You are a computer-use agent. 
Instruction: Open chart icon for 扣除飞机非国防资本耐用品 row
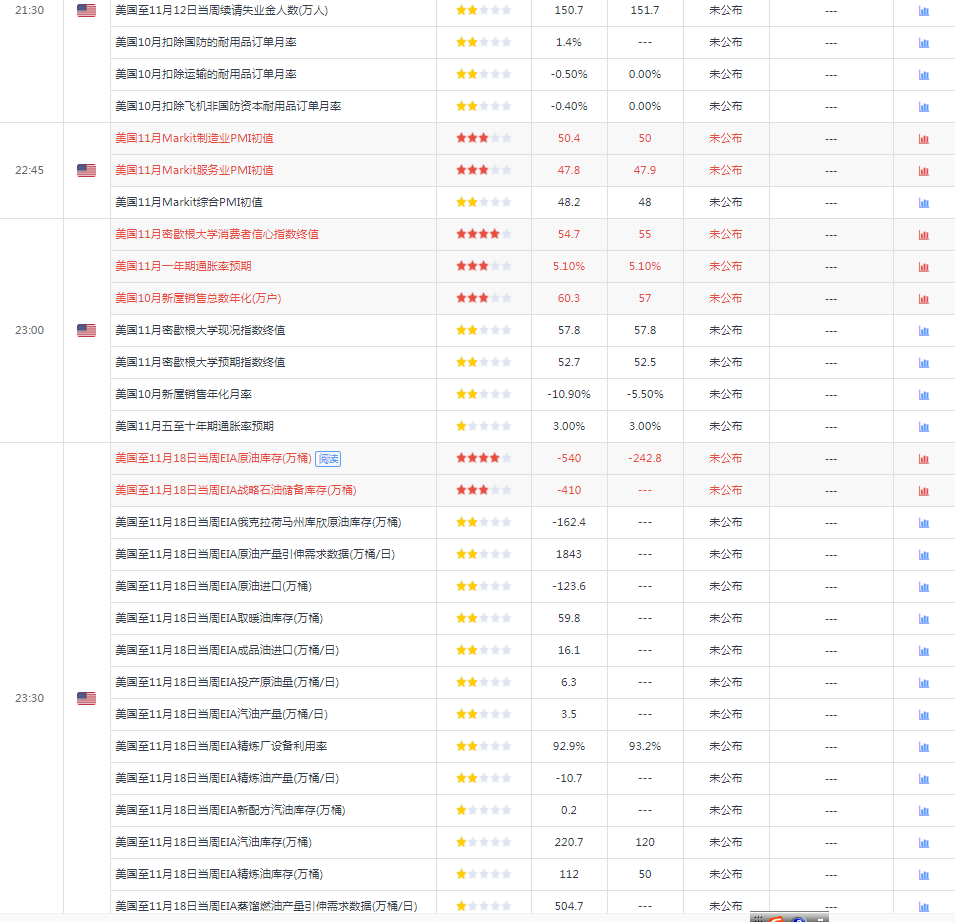[x=923, y=107]
